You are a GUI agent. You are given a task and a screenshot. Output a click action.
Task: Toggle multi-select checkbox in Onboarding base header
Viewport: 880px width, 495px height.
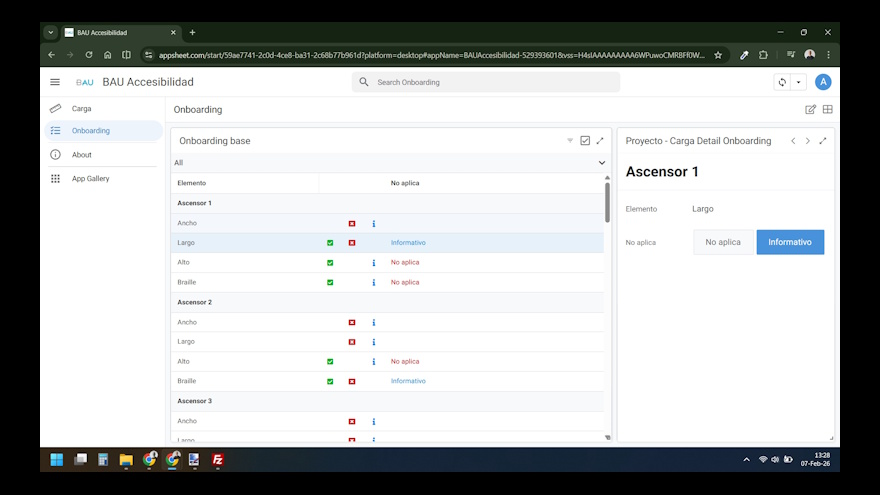click(x=585, y=141)
